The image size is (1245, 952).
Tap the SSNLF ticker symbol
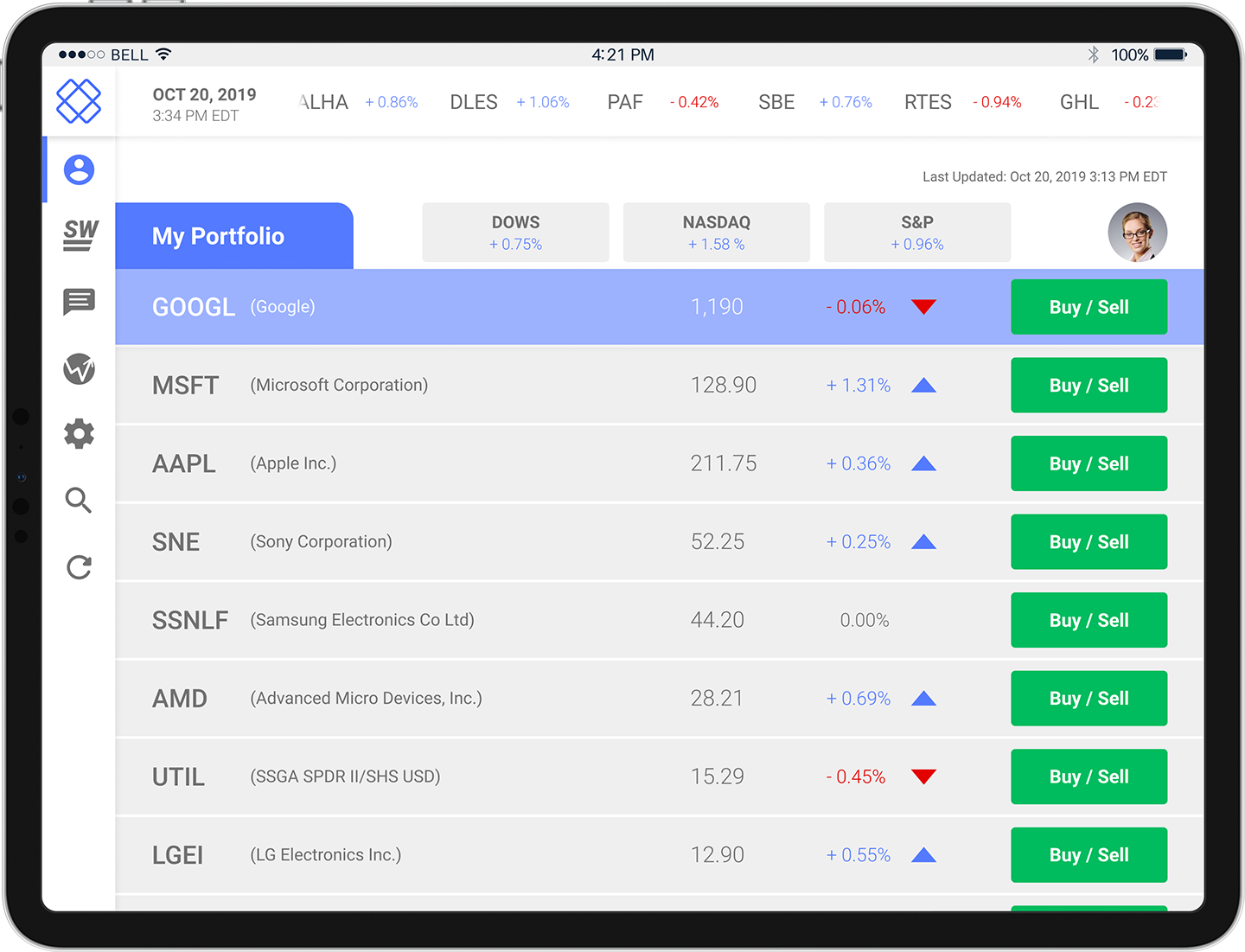tap(190, 620)
